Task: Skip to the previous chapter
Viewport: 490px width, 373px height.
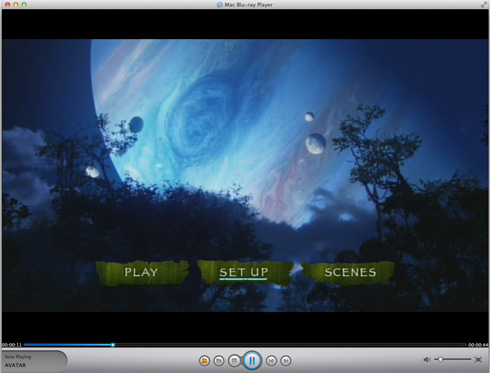Action: 271,361
